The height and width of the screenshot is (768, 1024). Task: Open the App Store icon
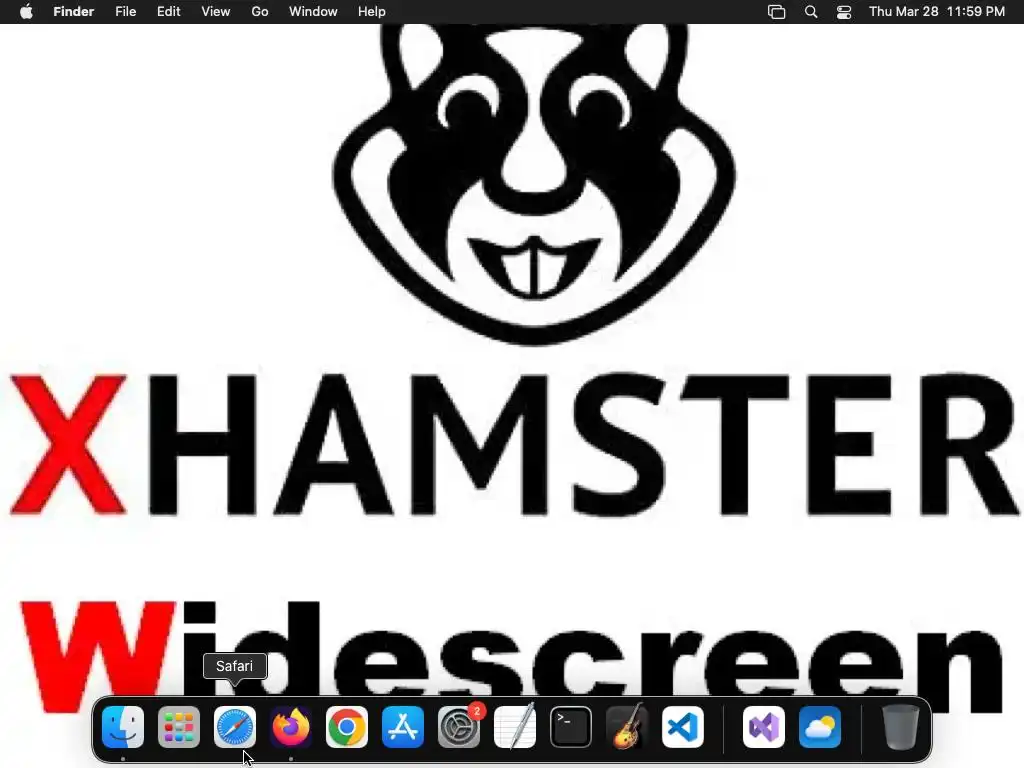coord(403,727)
